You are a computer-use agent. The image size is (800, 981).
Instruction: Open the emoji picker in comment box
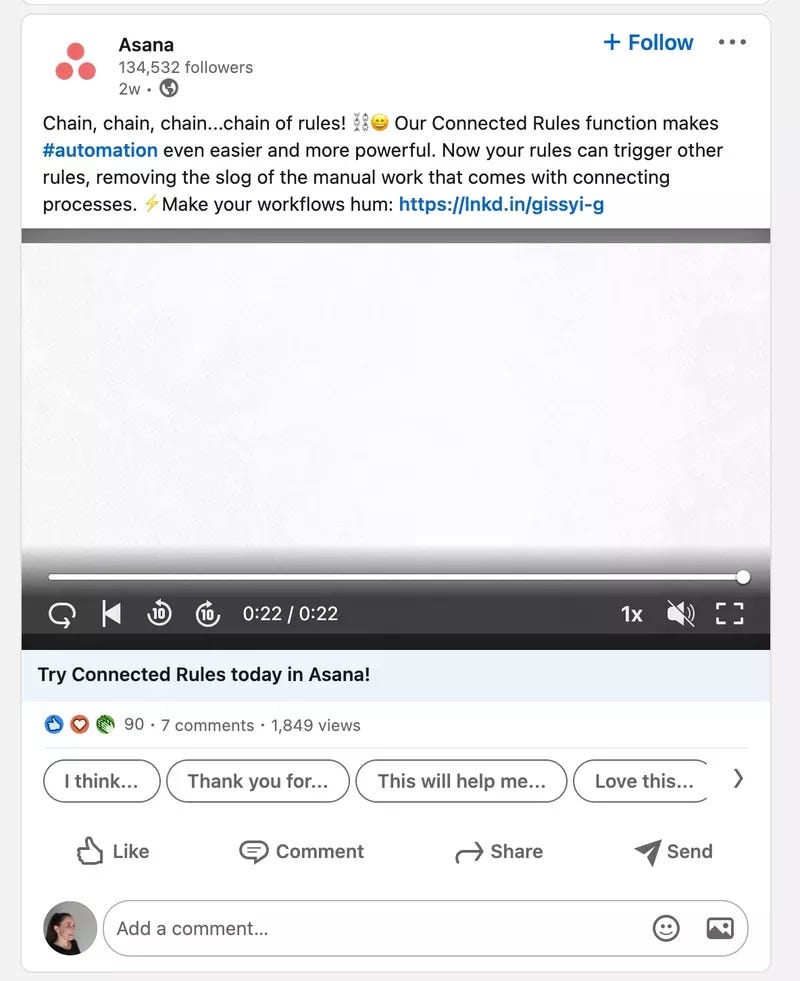(666, 928)
